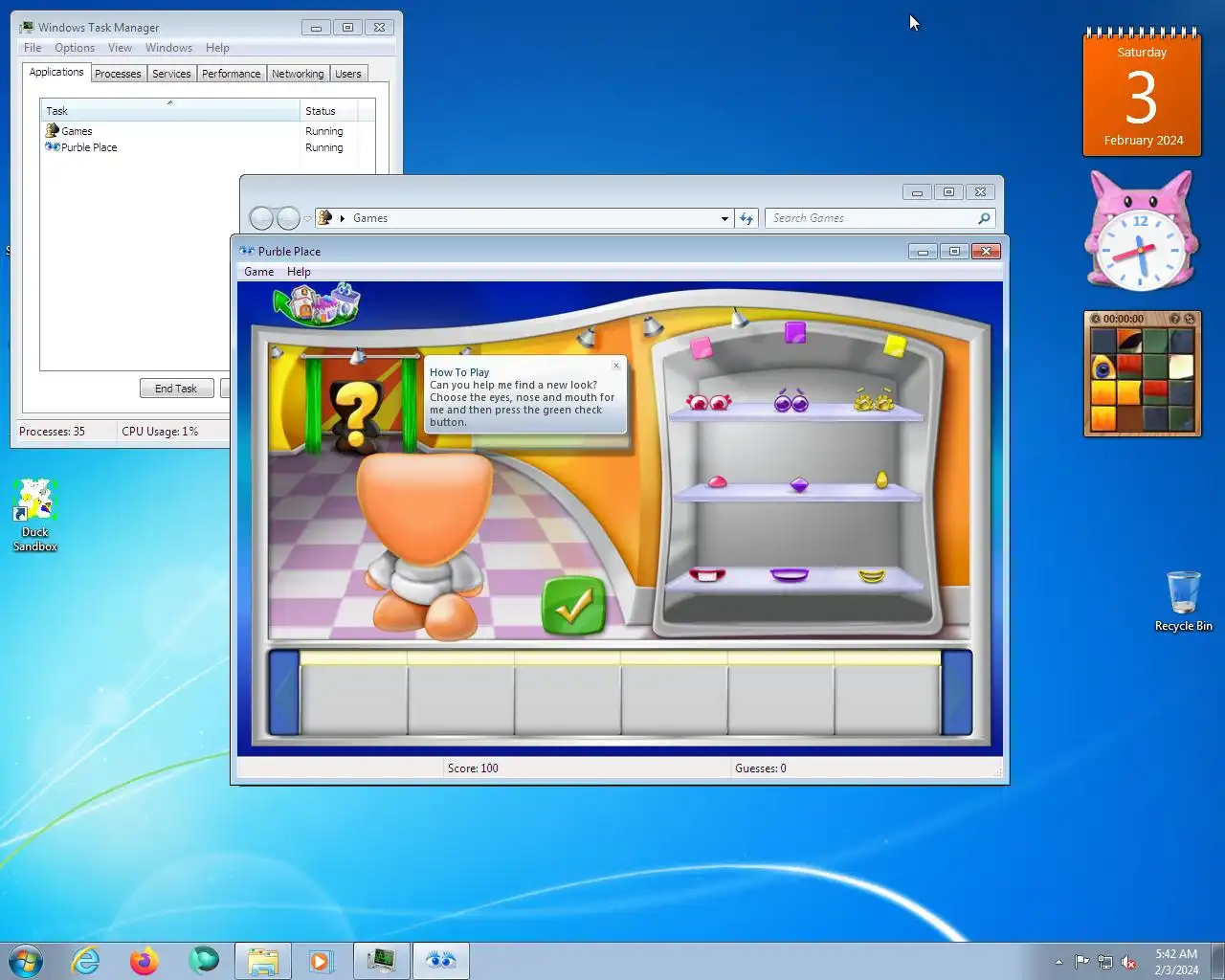The image size is (1225, 980).
Task: Select the Purble Place task row
Action: click(193, 147)
